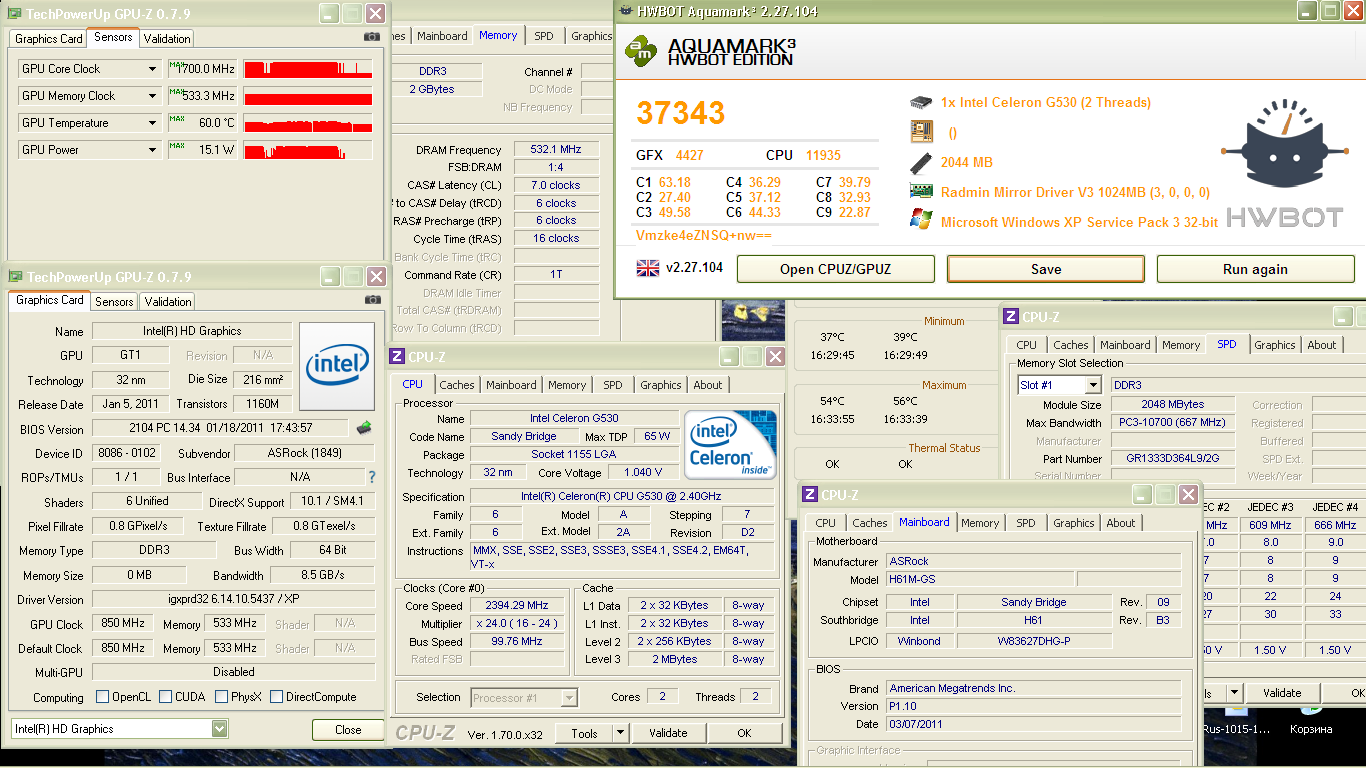
Task: Open the CPU-Z Tools dropdown arrow
Action: coord(620,733)
